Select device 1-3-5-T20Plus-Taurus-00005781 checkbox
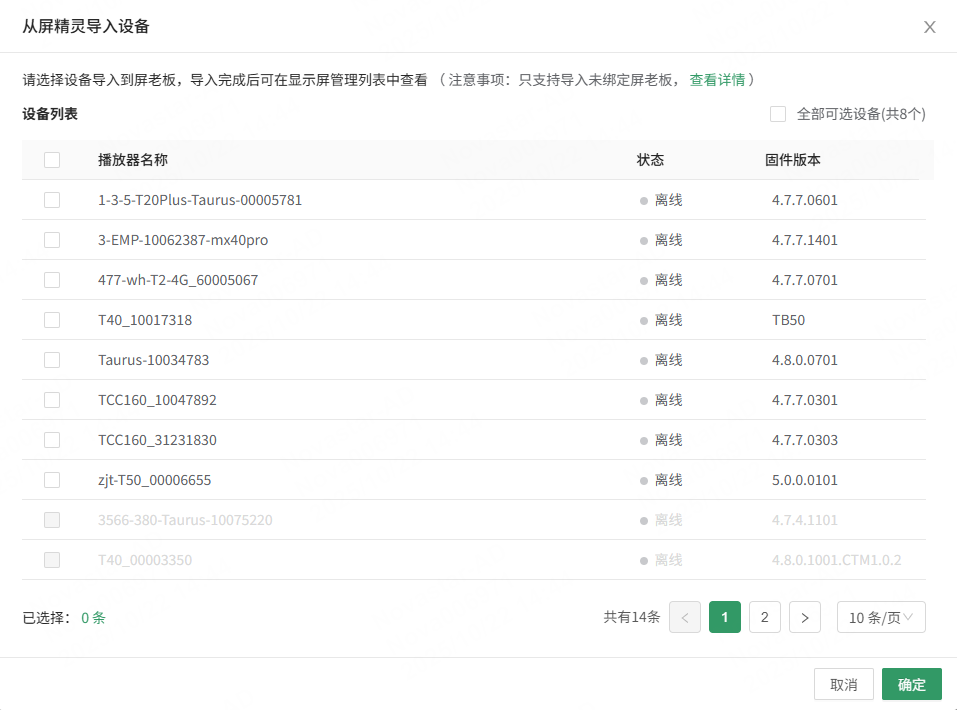This screenshot has width=957, height=710. 52,200
